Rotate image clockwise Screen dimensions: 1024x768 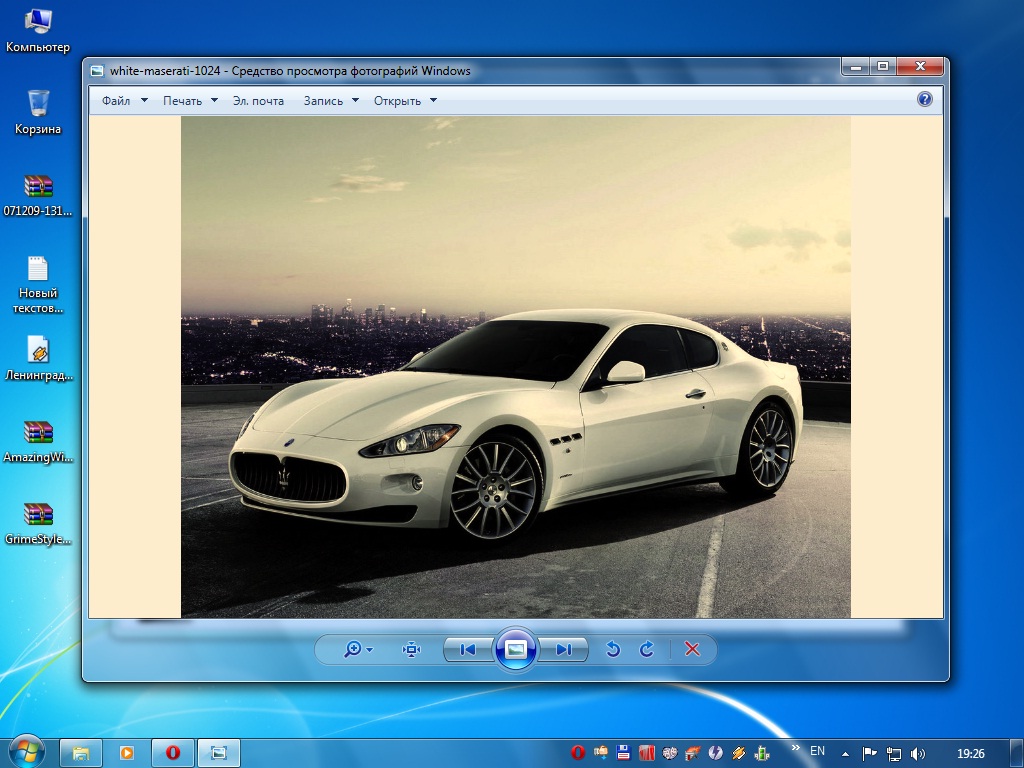coord(647,650)
